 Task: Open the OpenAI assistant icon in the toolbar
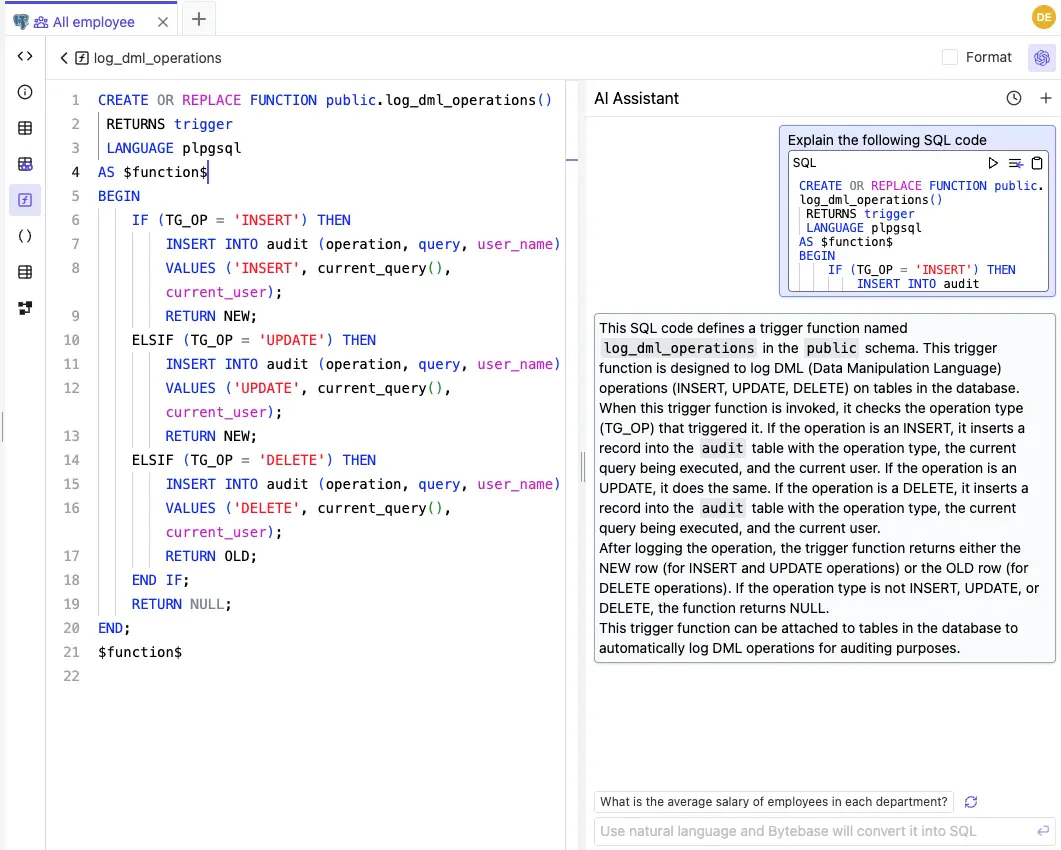tap(1044, 57)
